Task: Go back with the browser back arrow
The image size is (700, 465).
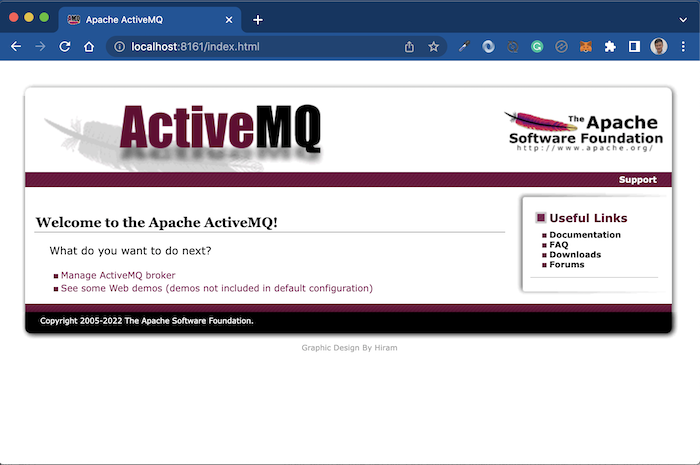Action: tap(16, 46)
